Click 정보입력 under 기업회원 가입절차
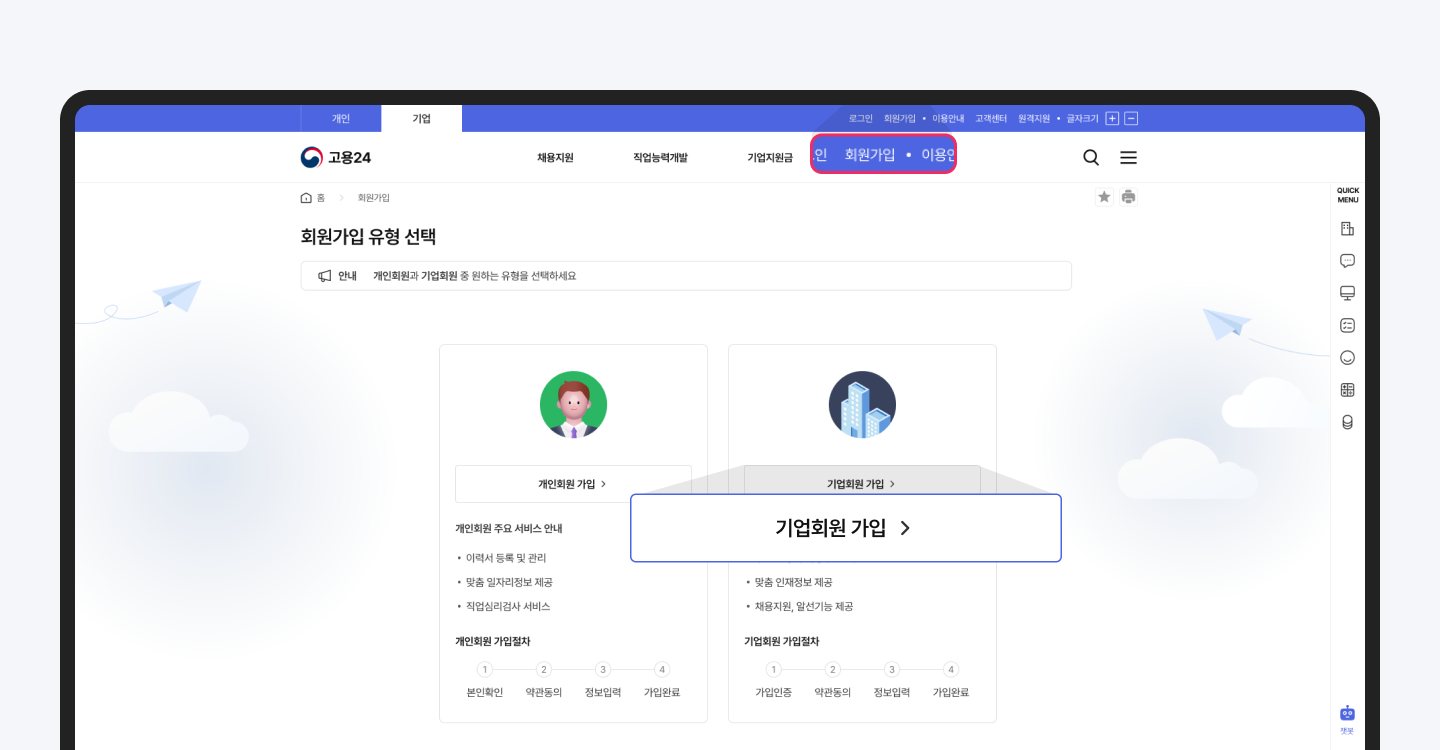The image size is (1440, 750). (892, 692)
